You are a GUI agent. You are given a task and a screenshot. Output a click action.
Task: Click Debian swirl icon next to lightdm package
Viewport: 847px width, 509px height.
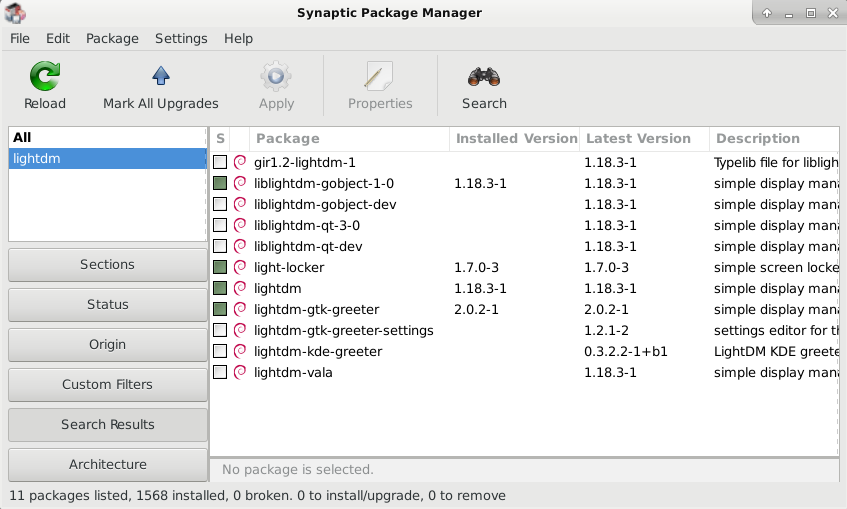[240, 289]
